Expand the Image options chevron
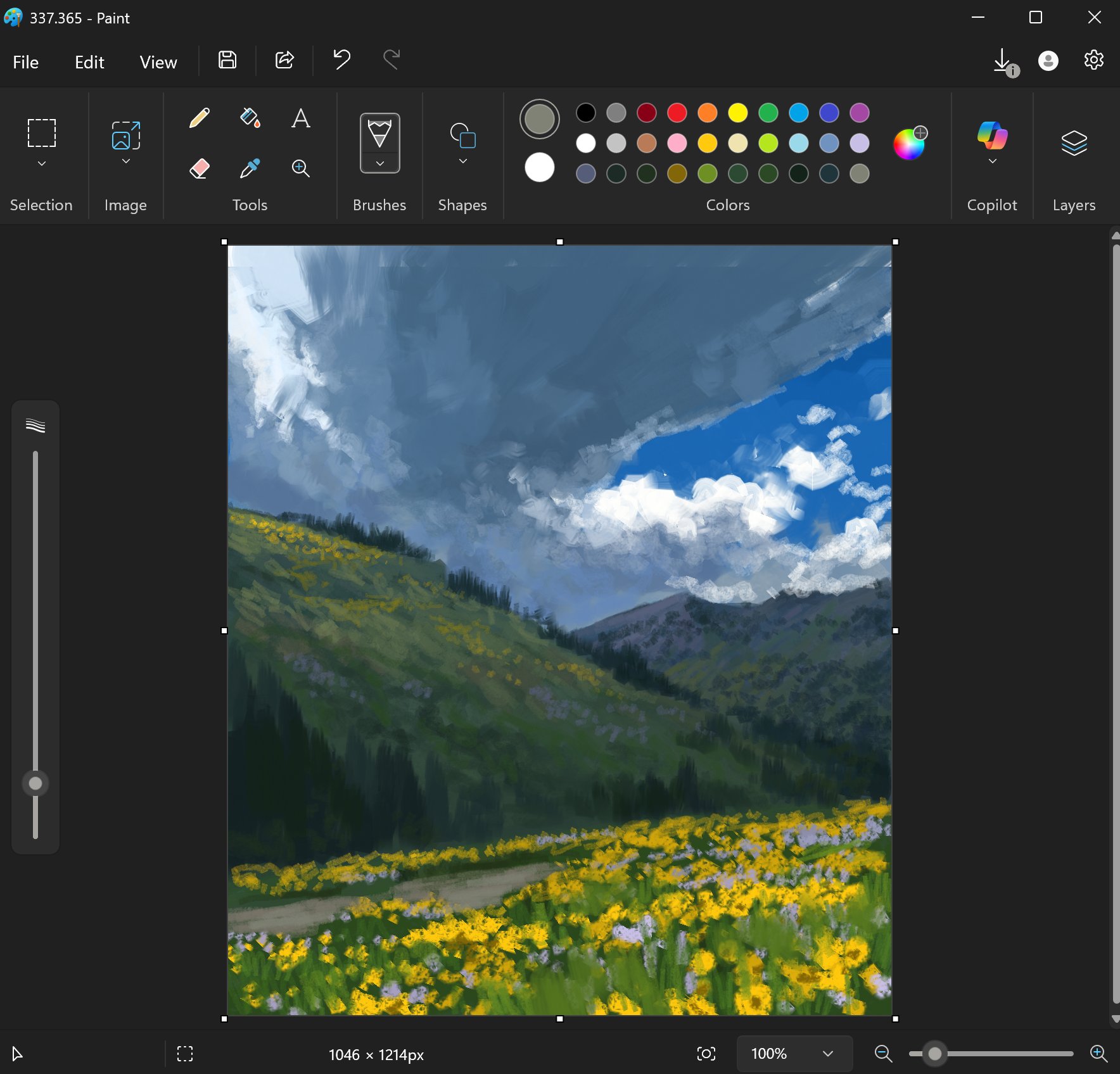Screen dimensions: 1120x1074 pyautogui.click(x=126, y=161)
